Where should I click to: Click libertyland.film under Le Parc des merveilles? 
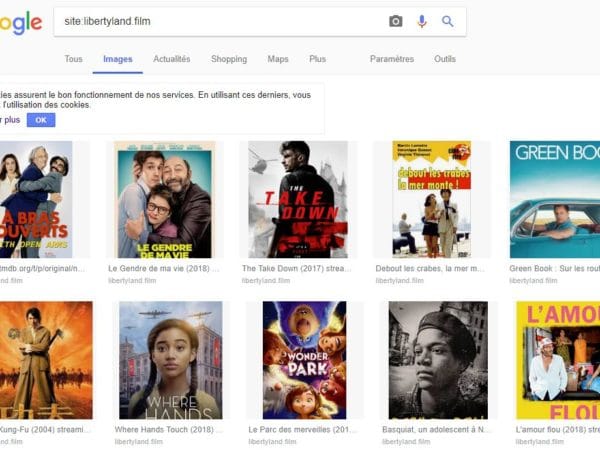coord(272,442)
